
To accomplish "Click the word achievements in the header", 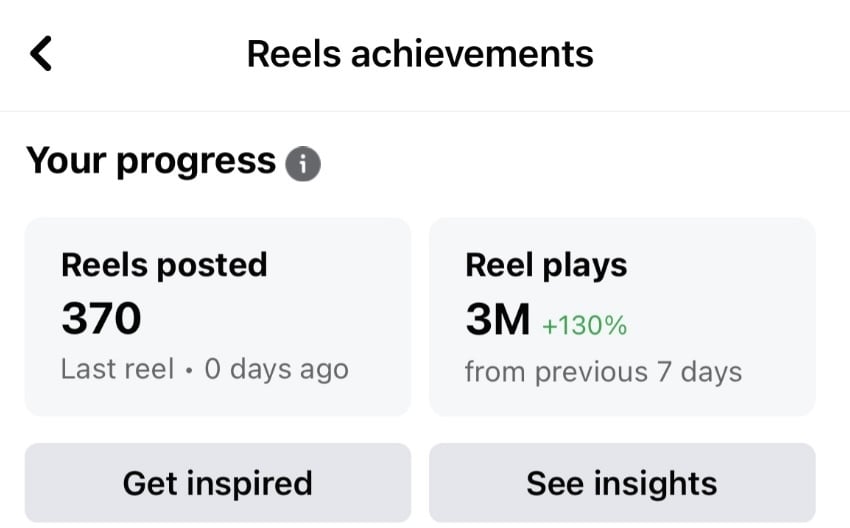I will pyautogui.click(x=472, y=53).
